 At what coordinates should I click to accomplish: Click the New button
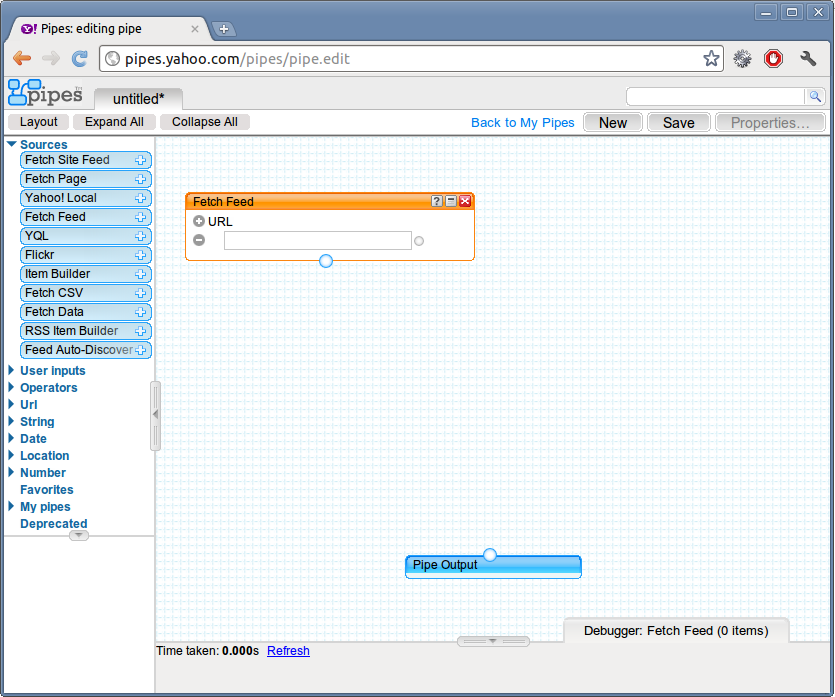coord(613,123)
